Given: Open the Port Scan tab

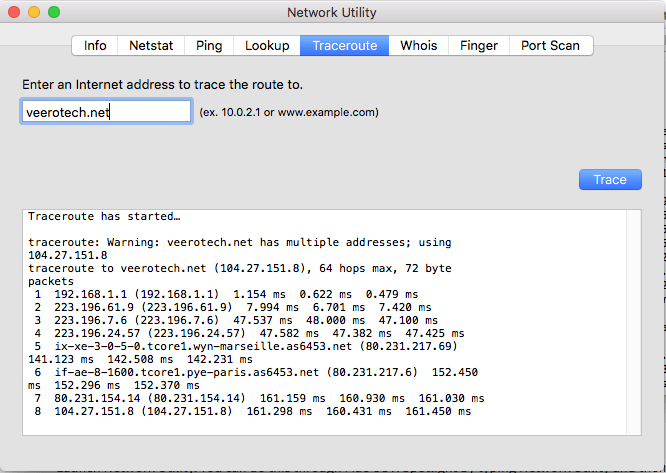Looking at the screenshot, I should [550, 45].
